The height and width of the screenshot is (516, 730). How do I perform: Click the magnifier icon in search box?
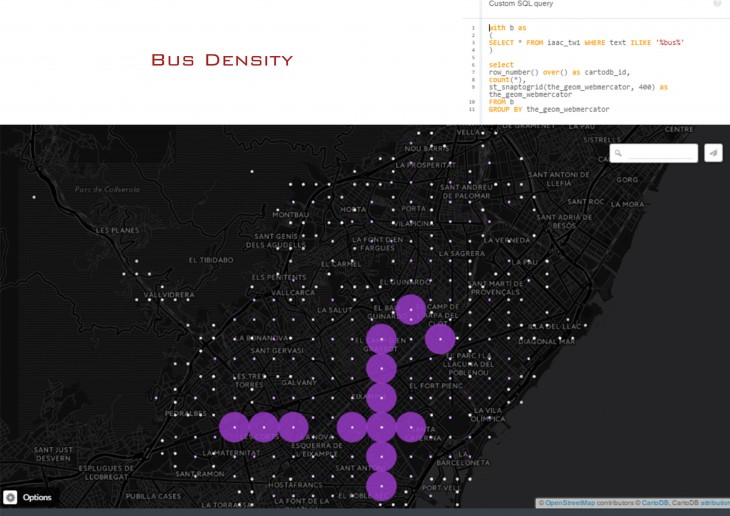tap(620, 153)
